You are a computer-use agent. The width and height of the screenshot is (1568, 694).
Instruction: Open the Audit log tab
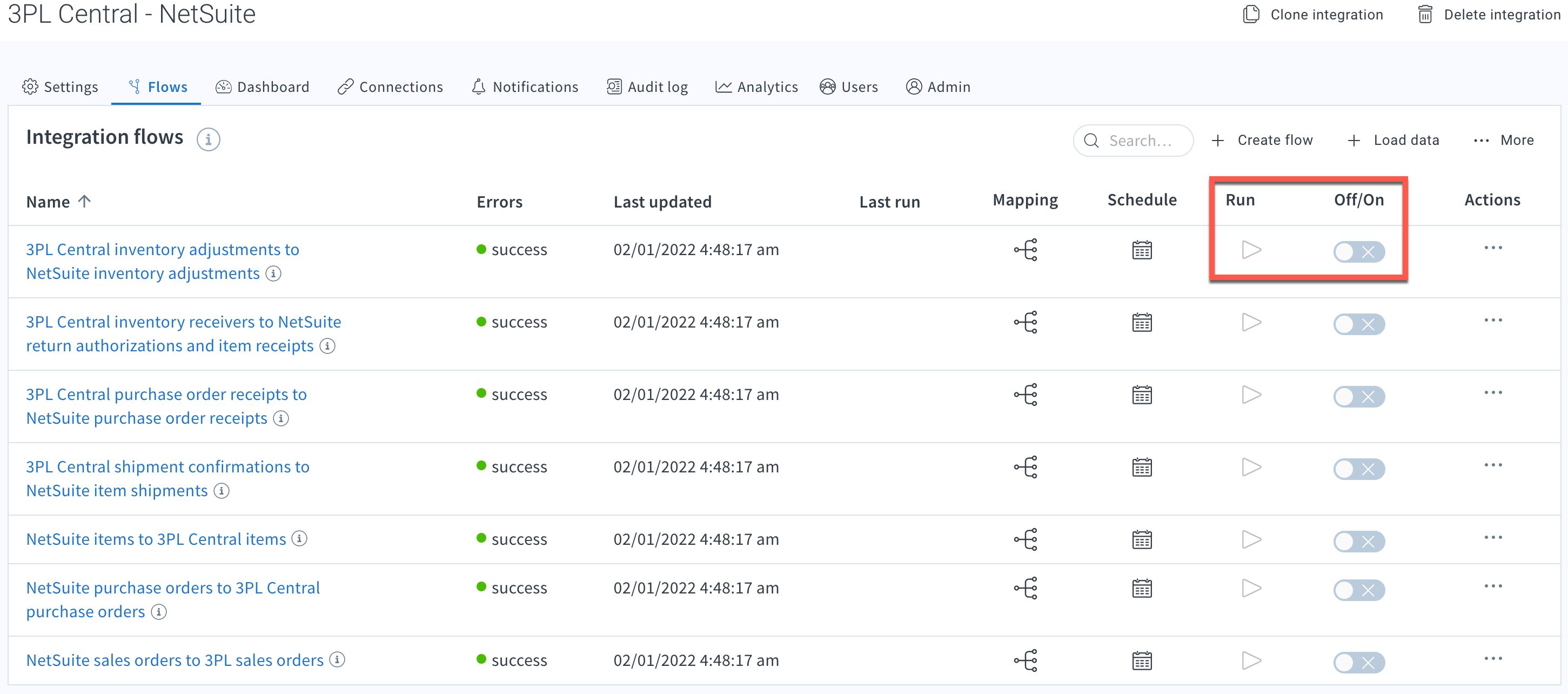click(647, 87)
